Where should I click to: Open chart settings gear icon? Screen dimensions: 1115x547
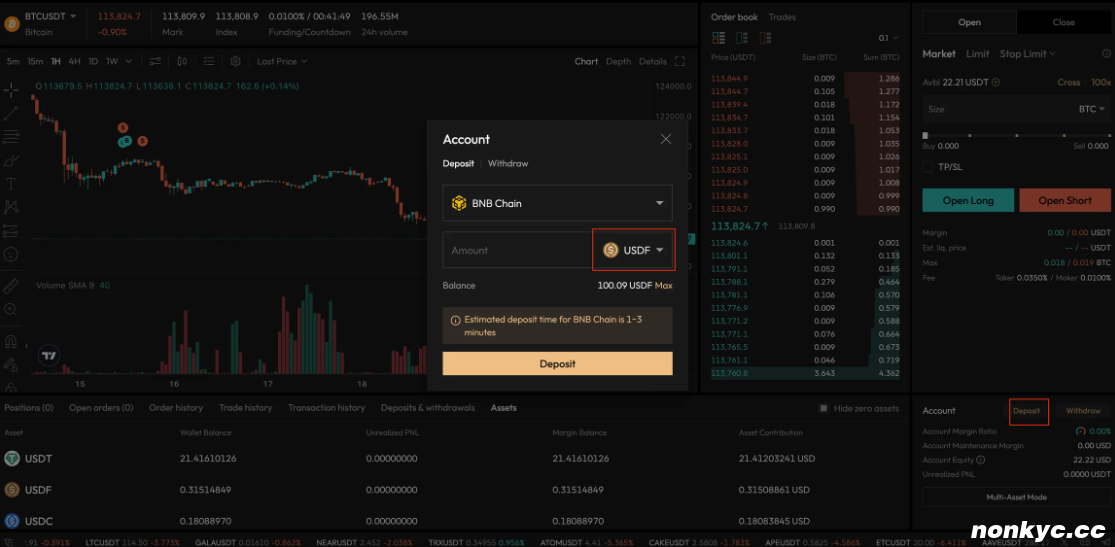tap(235, 61)
